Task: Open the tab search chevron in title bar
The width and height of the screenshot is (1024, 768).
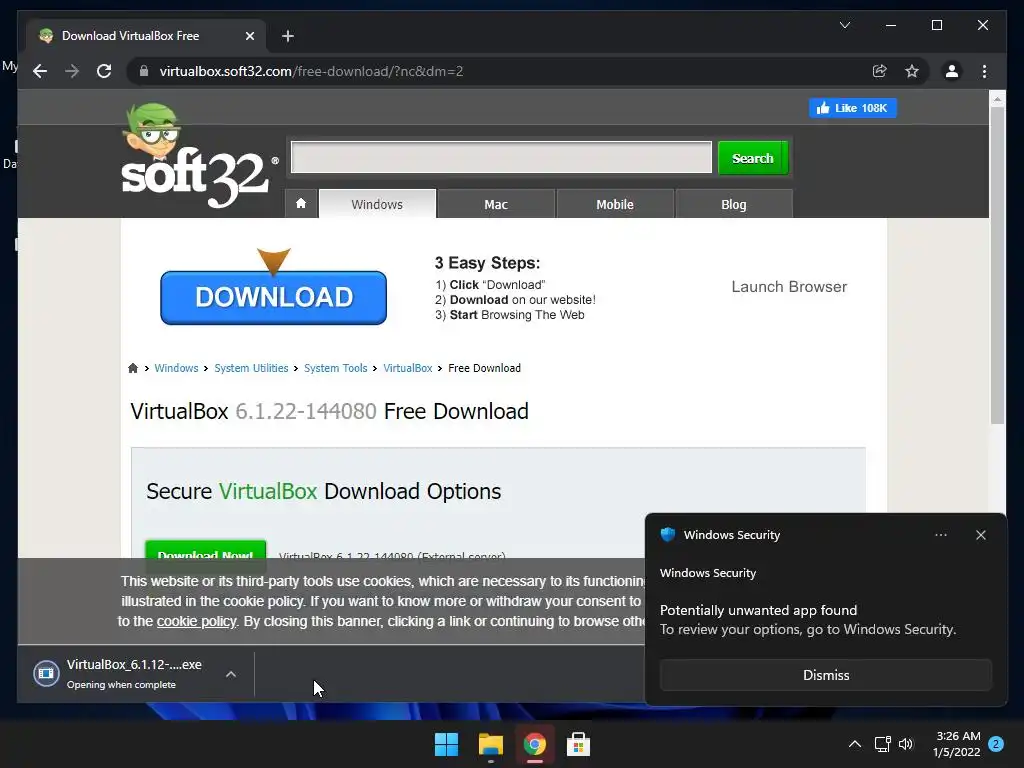Action: tap(844, 25)
